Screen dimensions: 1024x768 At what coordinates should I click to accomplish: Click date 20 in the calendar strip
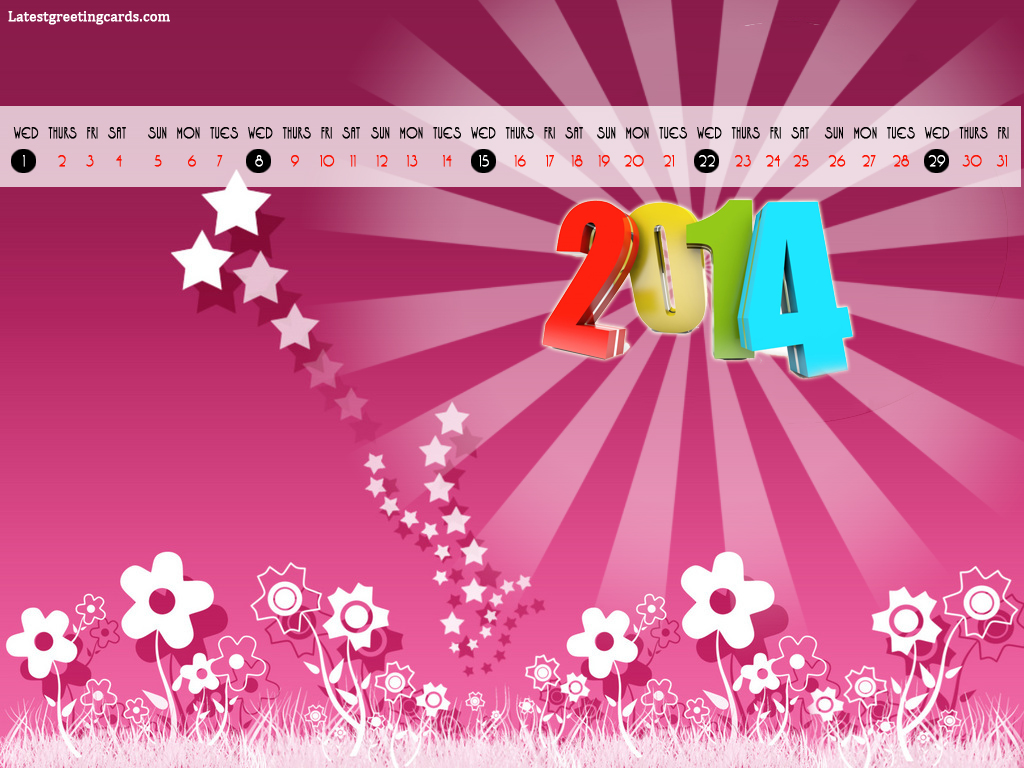tap(633, 161)
